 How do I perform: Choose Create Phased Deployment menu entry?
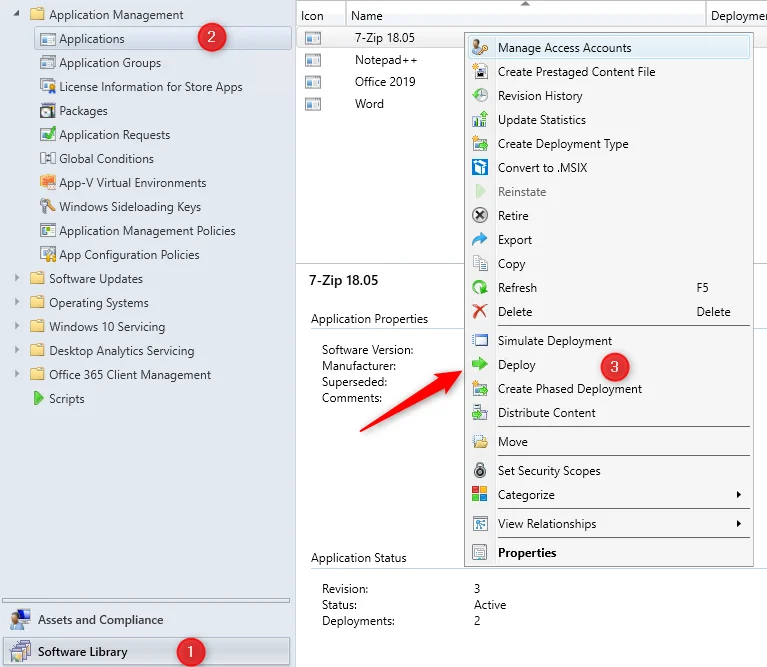point(609,388)
